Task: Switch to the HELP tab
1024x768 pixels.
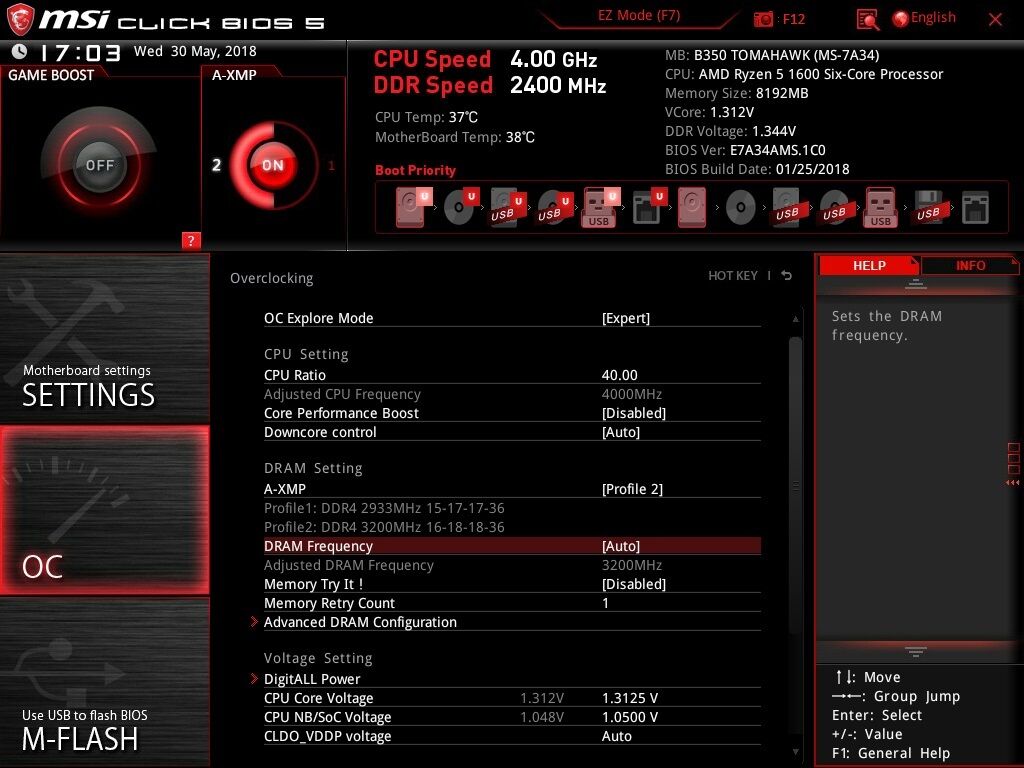Action: [869, 265]
